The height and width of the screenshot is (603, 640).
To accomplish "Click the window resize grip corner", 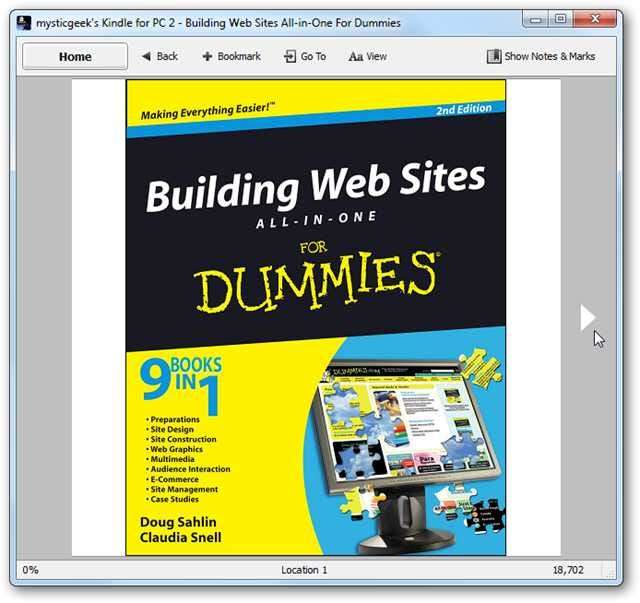I will [611, 573].
